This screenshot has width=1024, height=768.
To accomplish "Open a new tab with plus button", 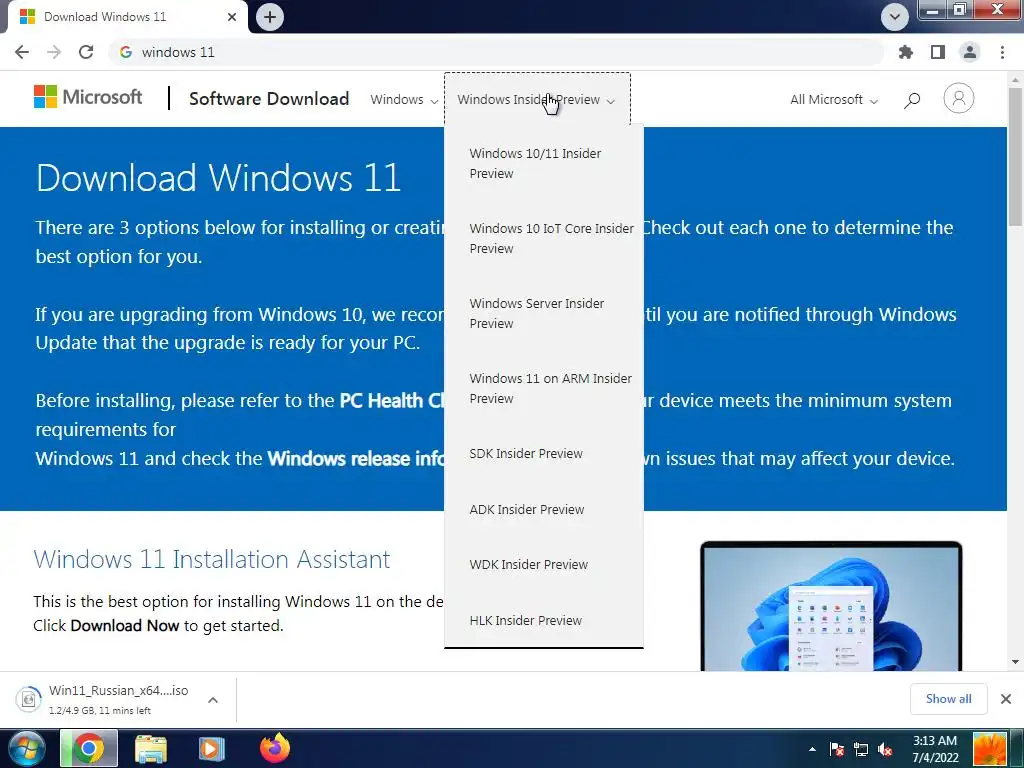I will coord(270,17).
